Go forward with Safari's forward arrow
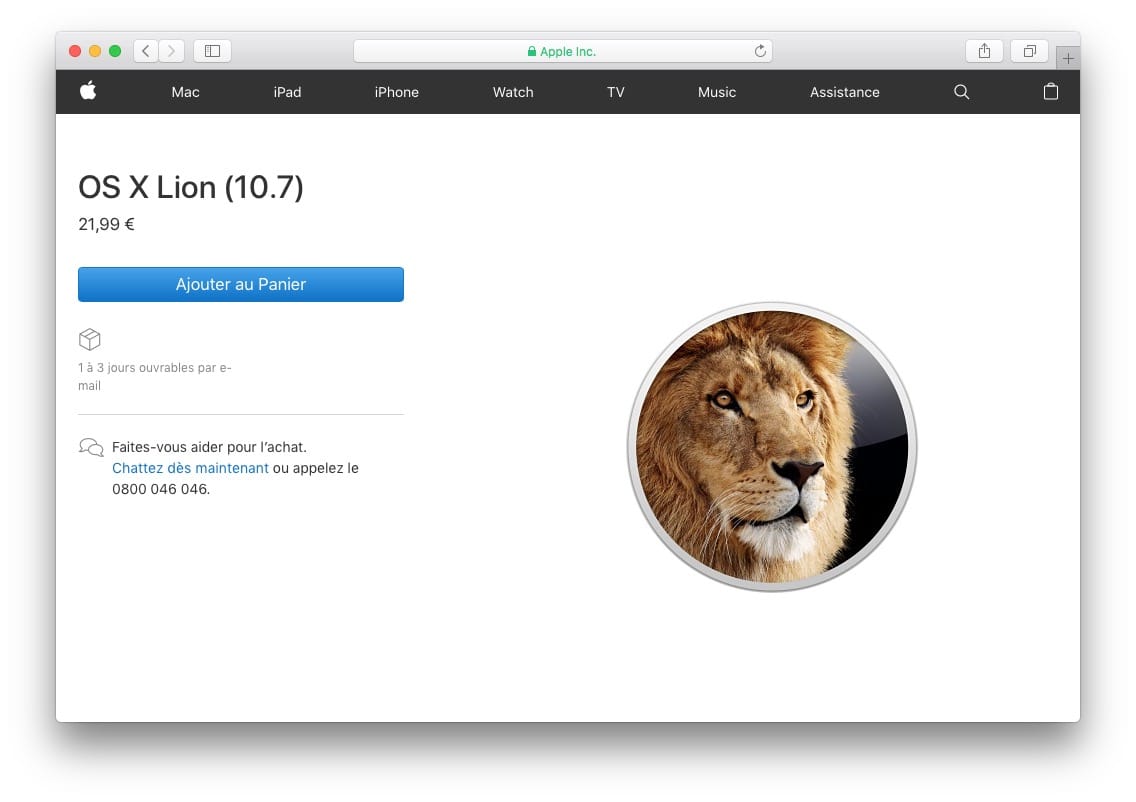This screenshot has height=802, width=1136. pos(172,51)
